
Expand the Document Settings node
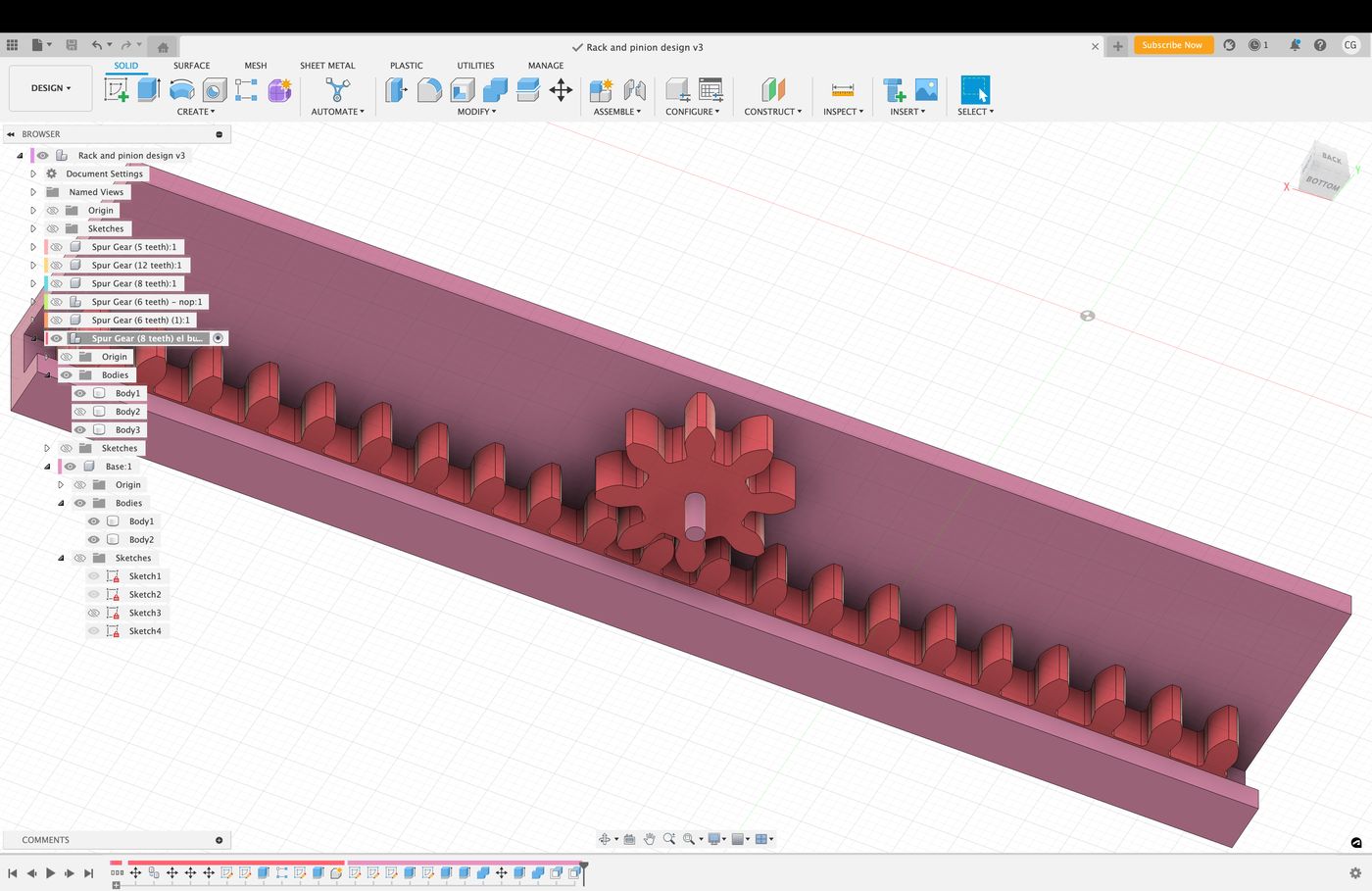(x=33, y=173)
